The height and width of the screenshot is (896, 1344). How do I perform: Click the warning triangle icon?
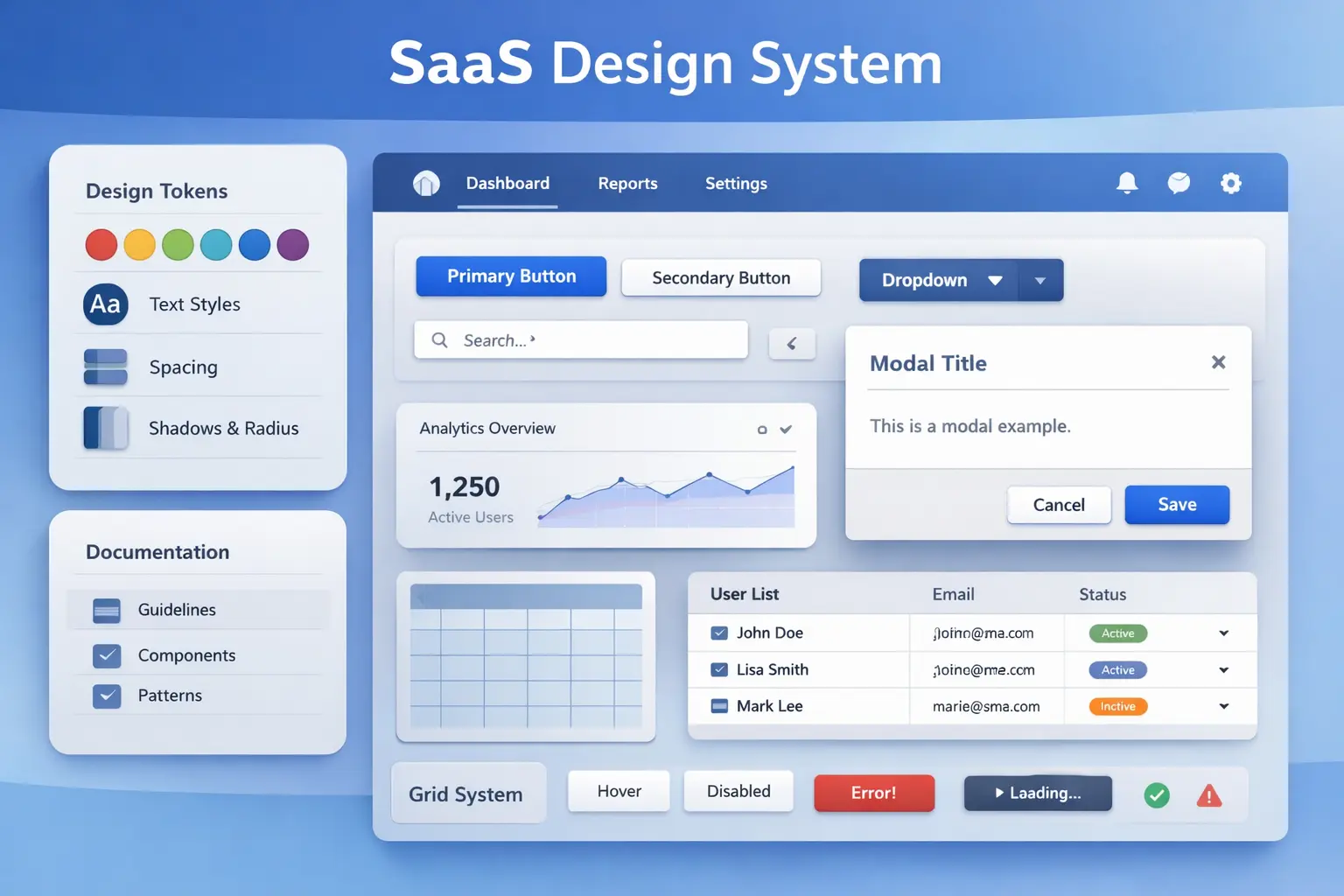click(x=1208, y=794)
